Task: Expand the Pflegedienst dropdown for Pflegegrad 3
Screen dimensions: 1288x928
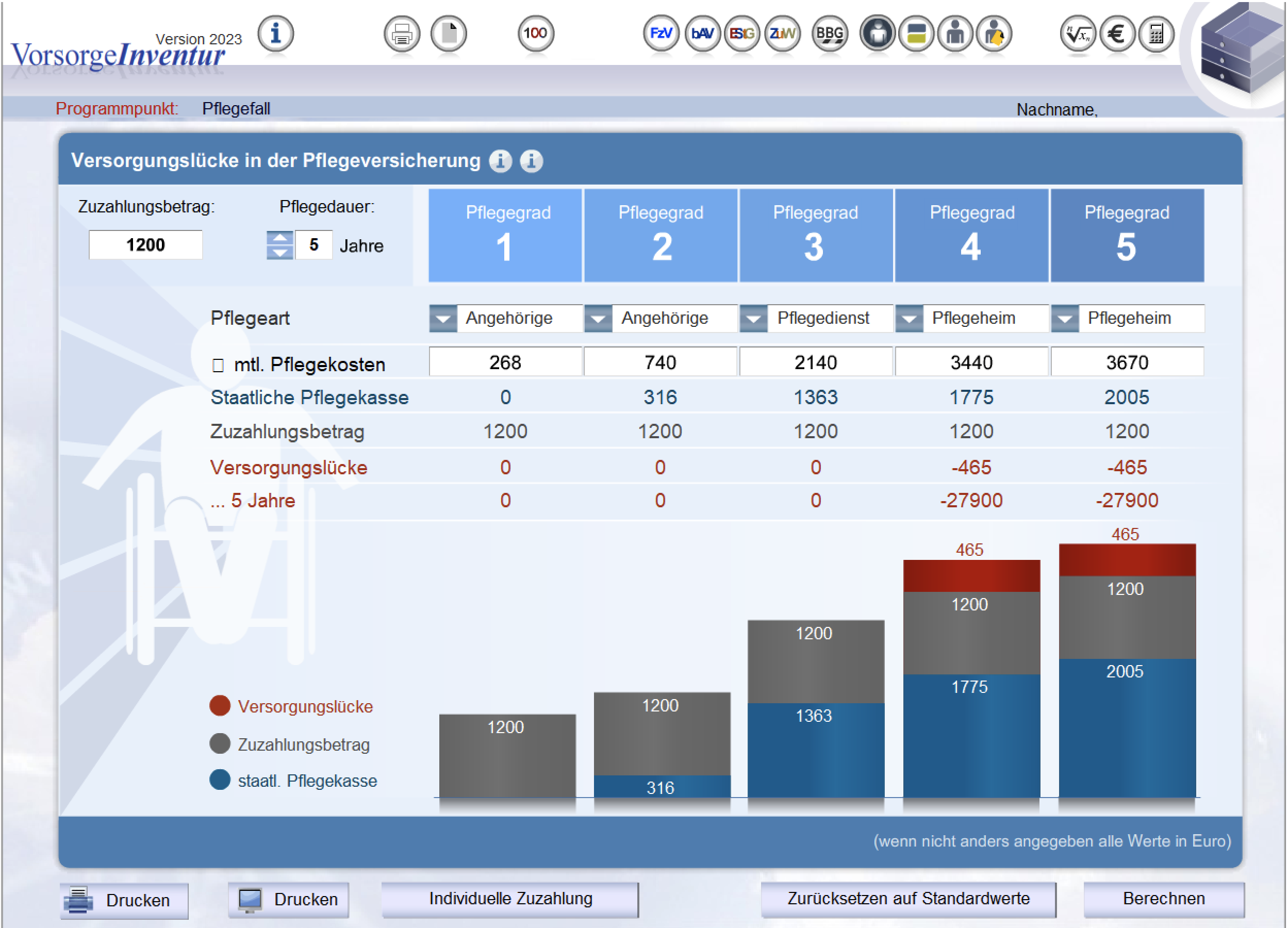Action: tap(754, 319)
